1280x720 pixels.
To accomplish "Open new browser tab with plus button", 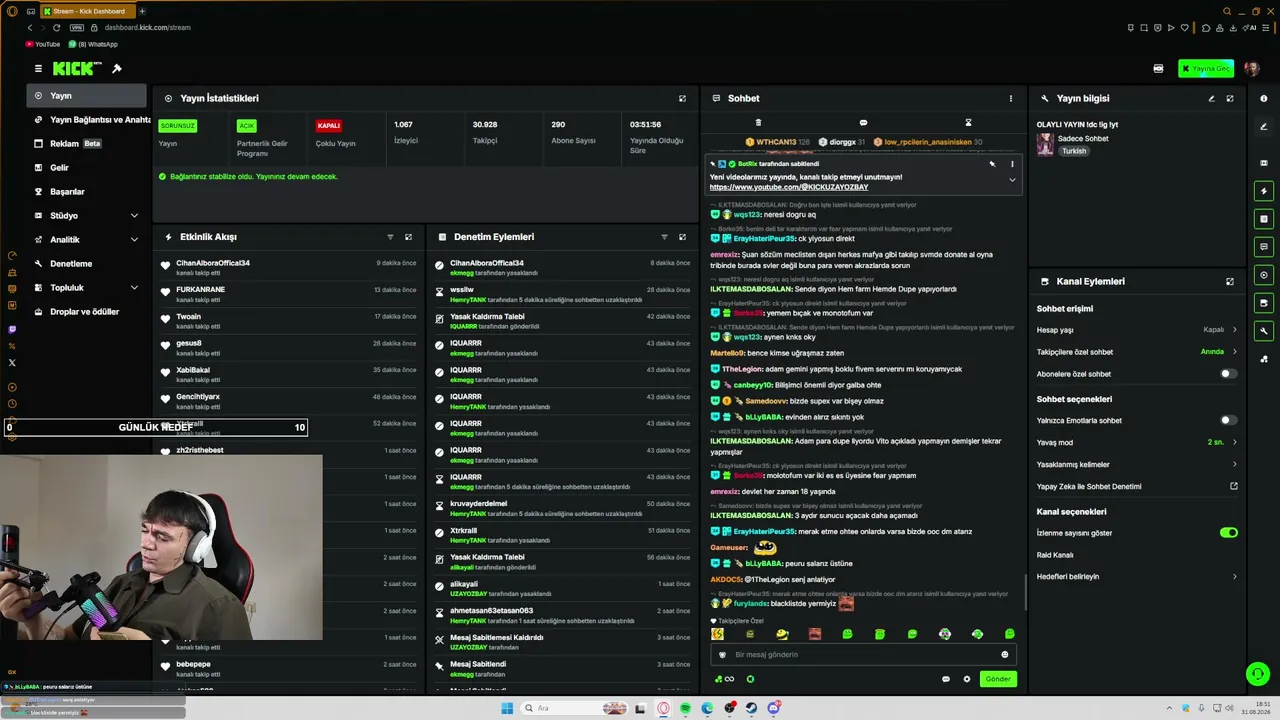I will click(x=142, y=11).
